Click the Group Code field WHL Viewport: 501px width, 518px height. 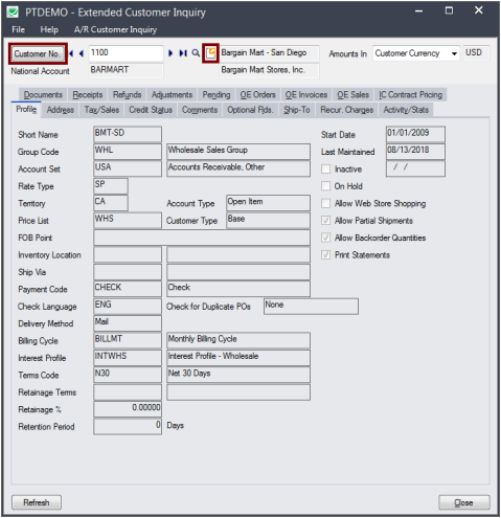(x=127, y=151)
